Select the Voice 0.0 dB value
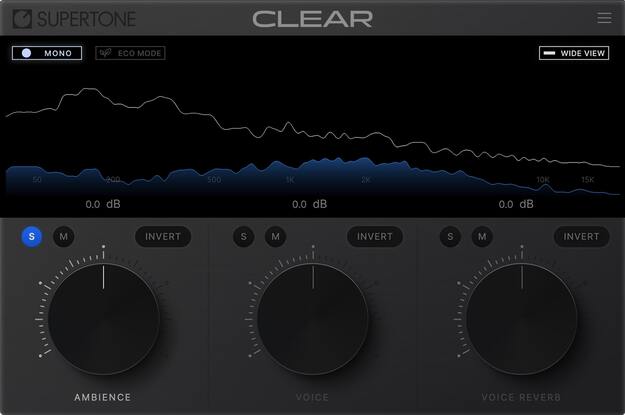Viewport: 625px width, 415px height. (x=309, y=204)
